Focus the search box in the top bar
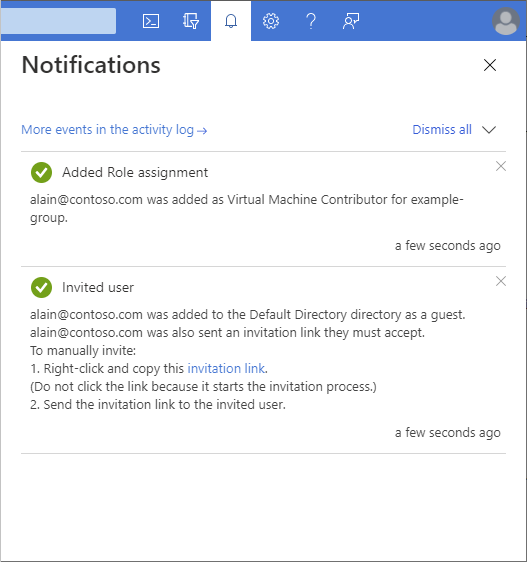527x562 pixels. [58, 21]
